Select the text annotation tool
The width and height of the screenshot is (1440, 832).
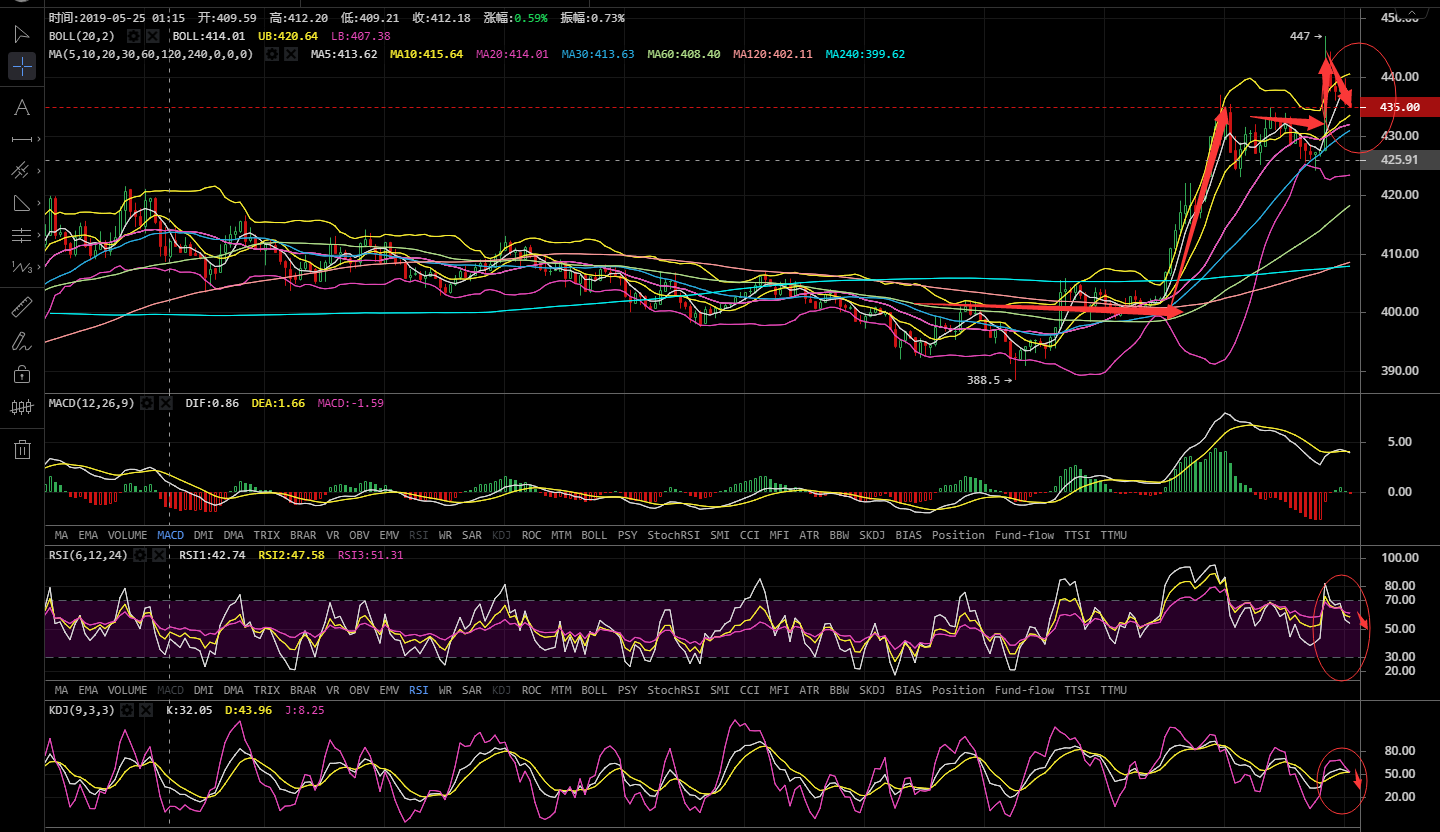coord(22,107)
